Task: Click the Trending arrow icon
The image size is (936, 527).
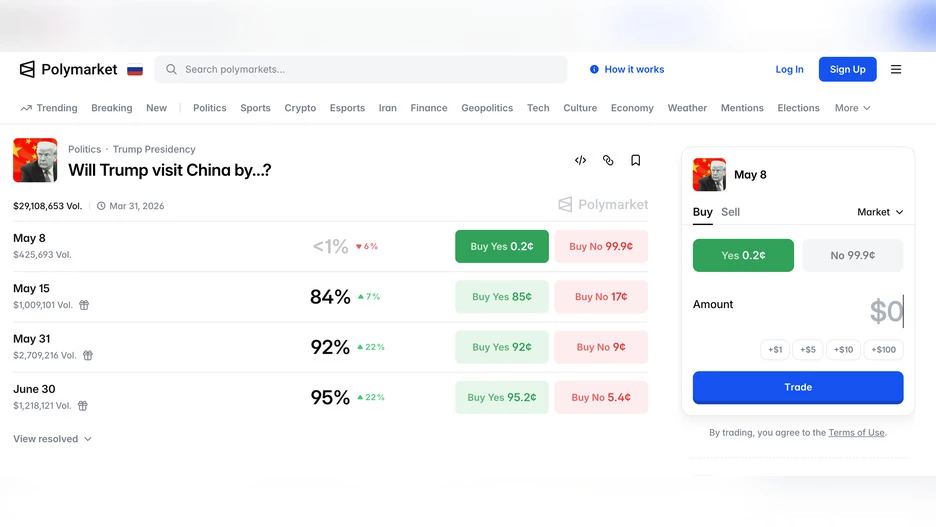Action: pos(26,108)
